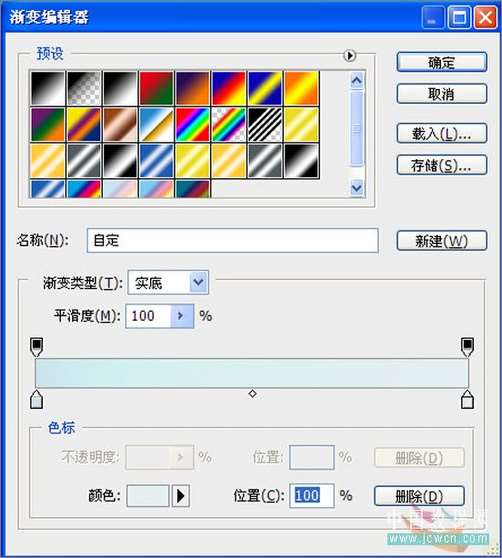Click the 新建(W) button
The width and height of the screenshot is (502, 558).
(442, 241)
